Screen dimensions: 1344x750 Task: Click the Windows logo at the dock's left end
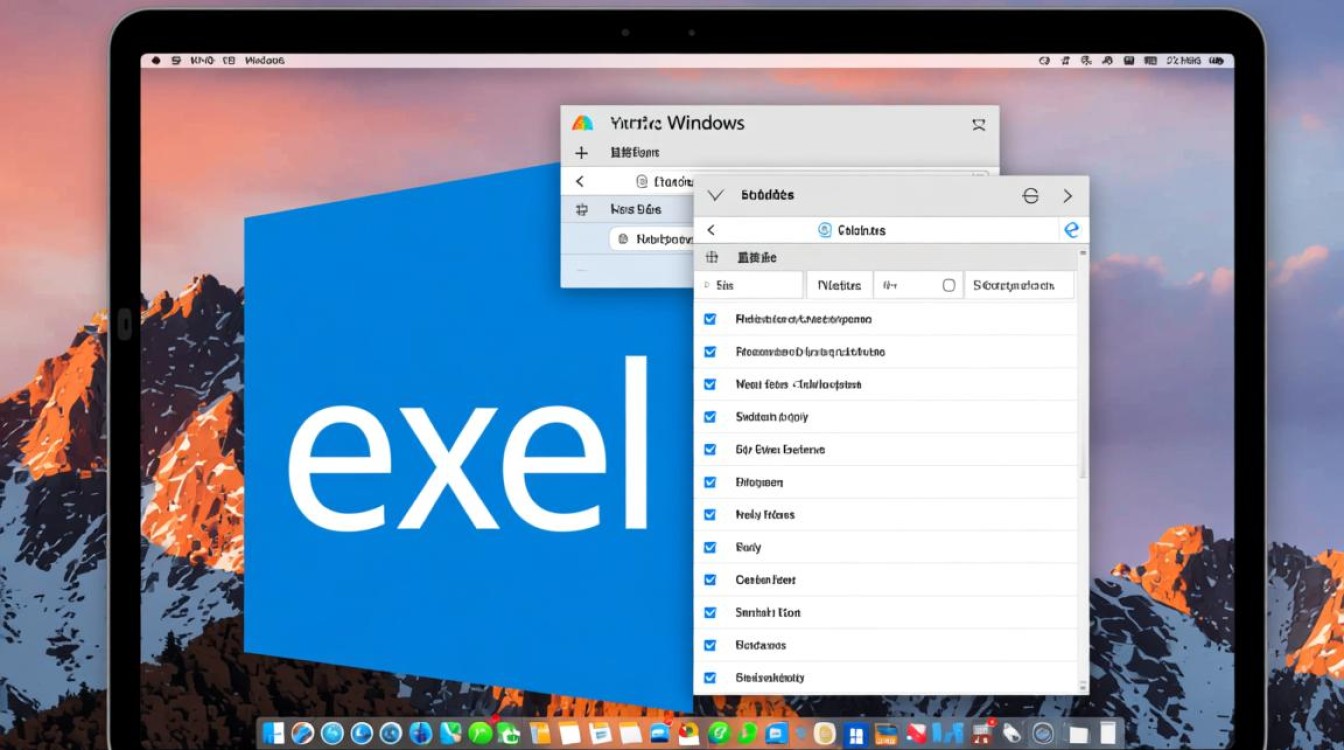273,733
